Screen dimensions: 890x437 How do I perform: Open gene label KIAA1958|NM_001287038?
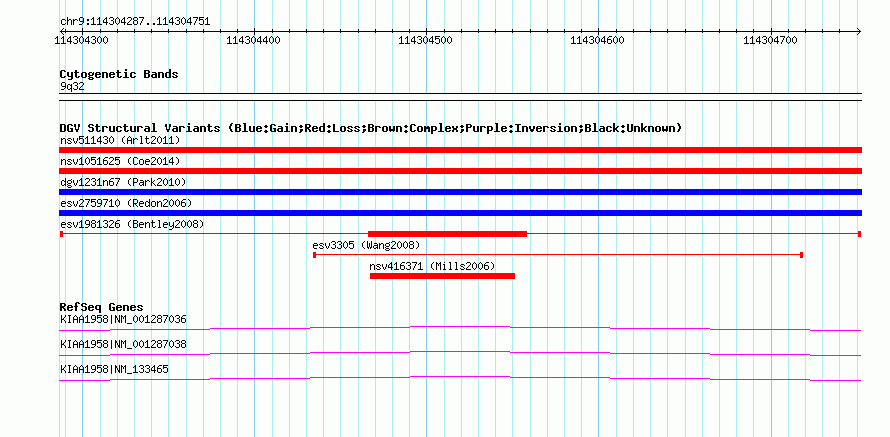[x=123, y=344]
